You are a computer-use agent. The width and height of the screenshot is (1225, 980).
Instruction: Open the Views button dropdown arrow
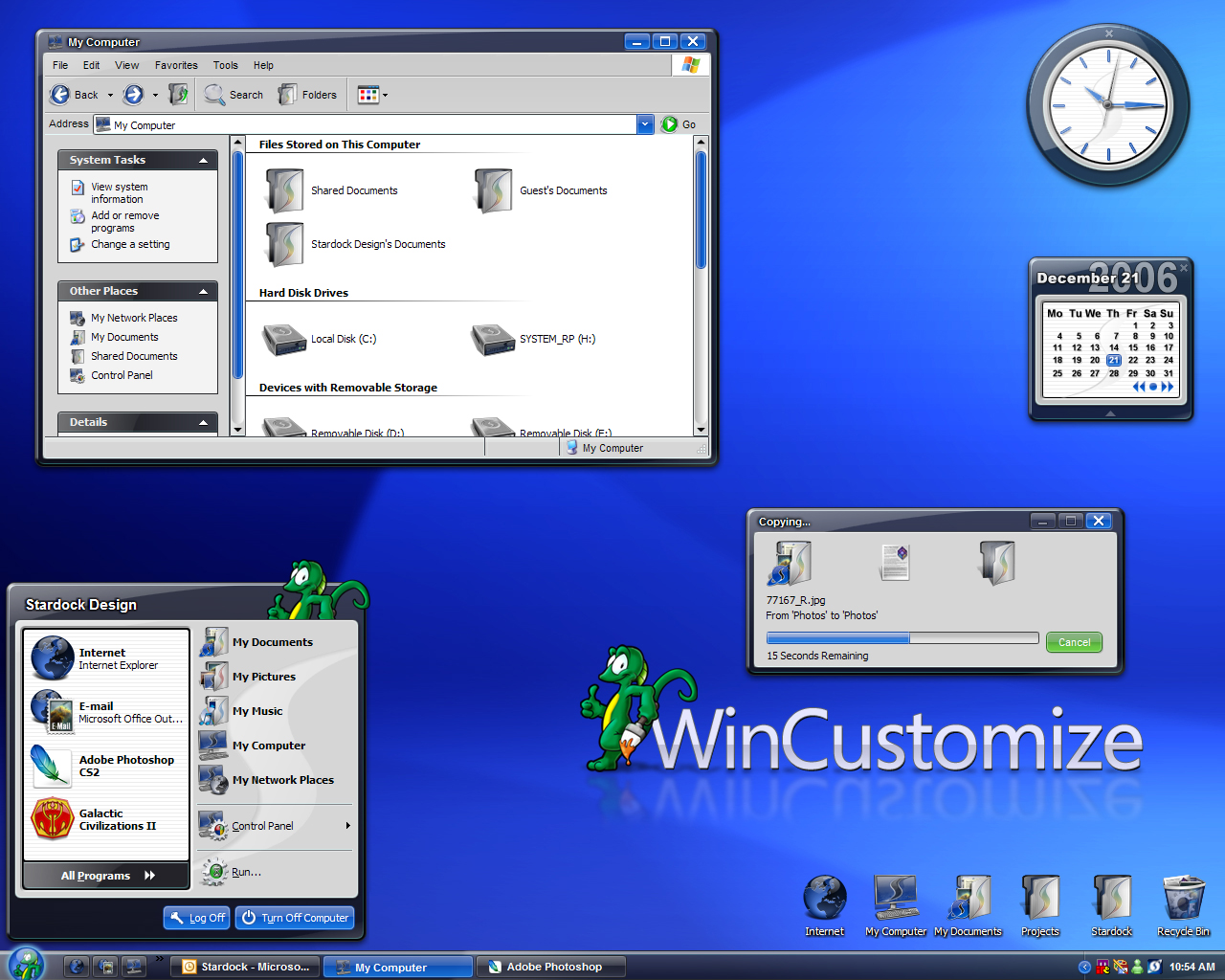pos(385,95)
